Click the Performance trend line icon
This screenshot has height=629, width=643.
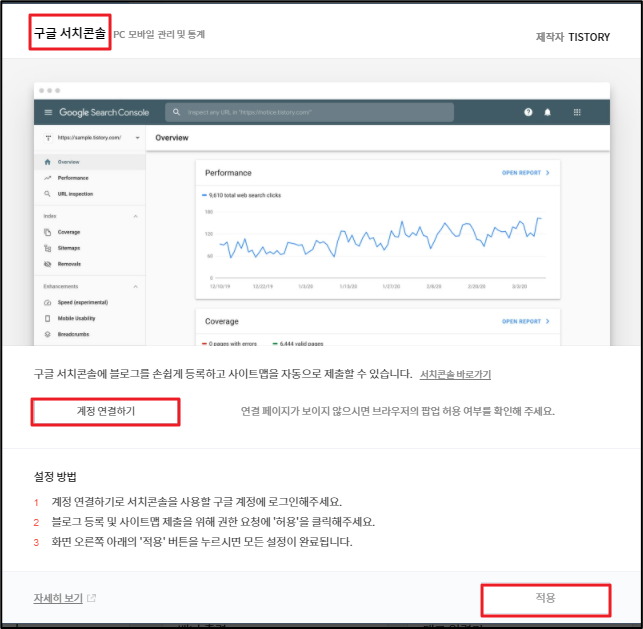pyautogui.click(x=48, y=178)
